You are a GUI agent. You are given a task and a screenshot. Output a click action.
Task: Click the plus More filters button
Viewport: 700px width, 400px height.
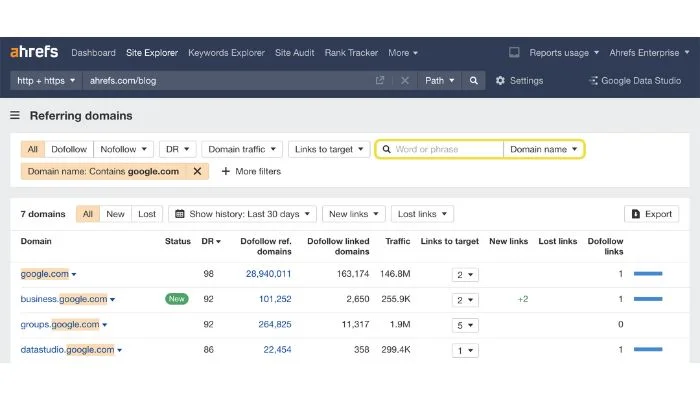pos(251,171)
